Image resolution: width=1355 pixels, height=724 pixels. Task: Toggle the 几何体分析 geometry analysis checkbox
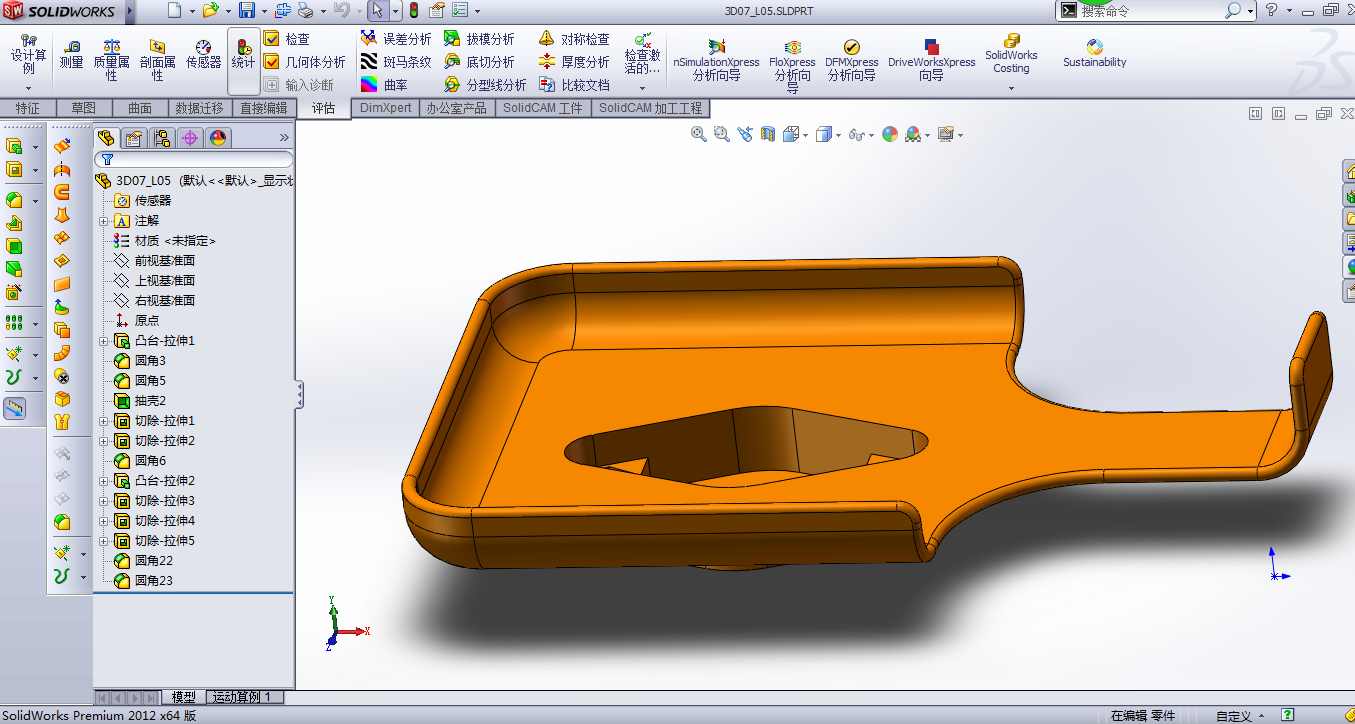[x=272, y=62]
